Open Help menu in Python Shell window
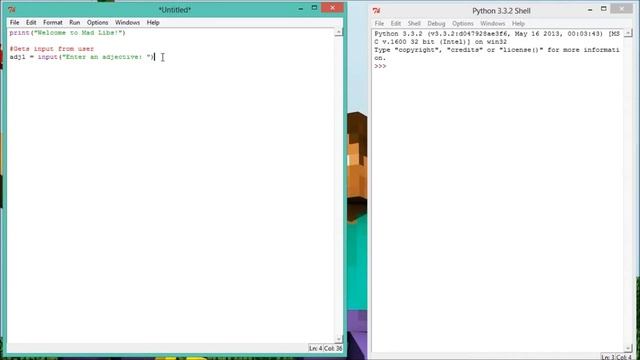The height and width of the screenshot is (360, 640). coord(518,24)
